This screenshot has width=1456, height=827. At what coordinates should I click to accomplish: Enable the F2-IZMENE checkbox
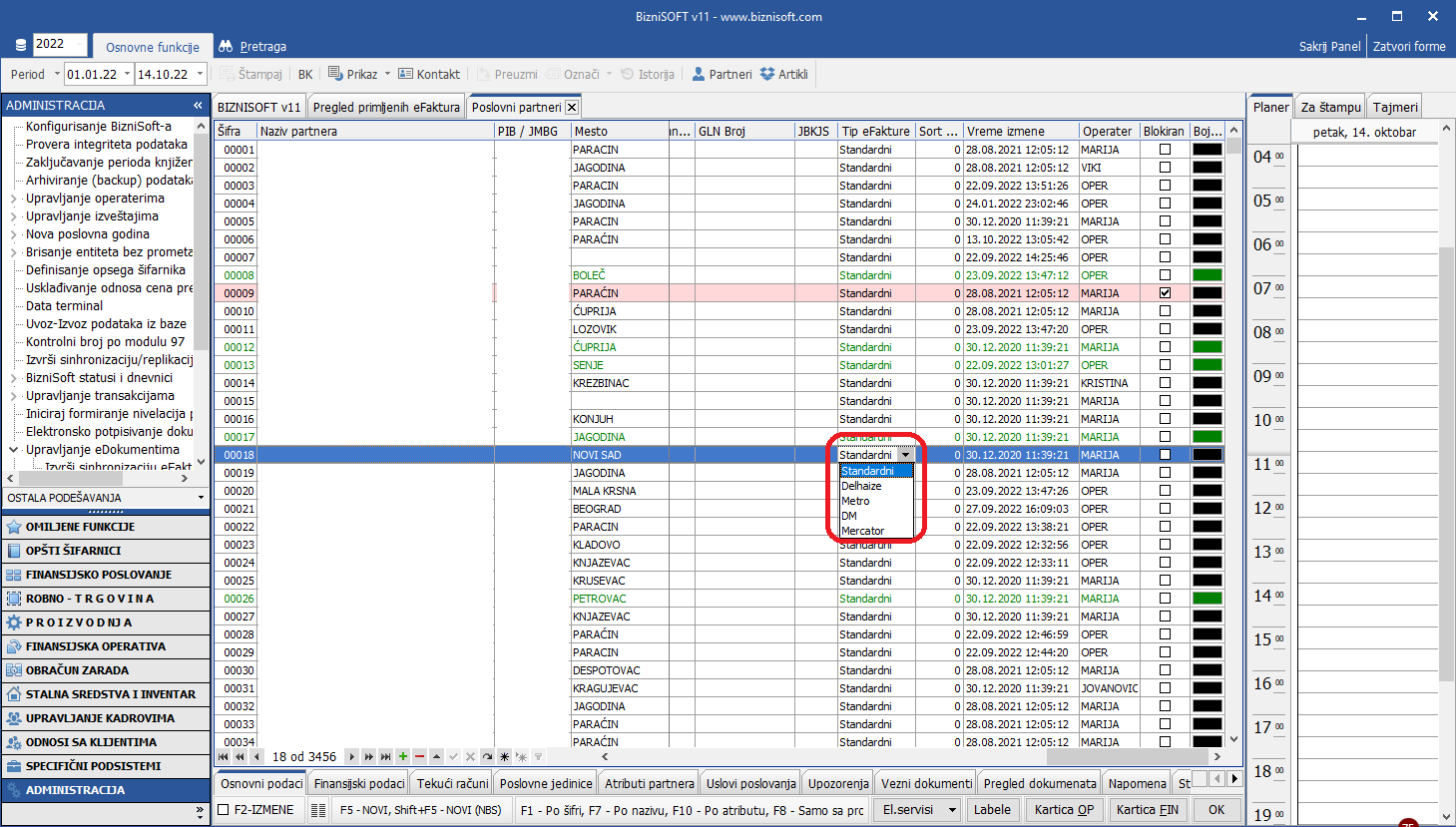pyautogui.click(x=224, y=810)
